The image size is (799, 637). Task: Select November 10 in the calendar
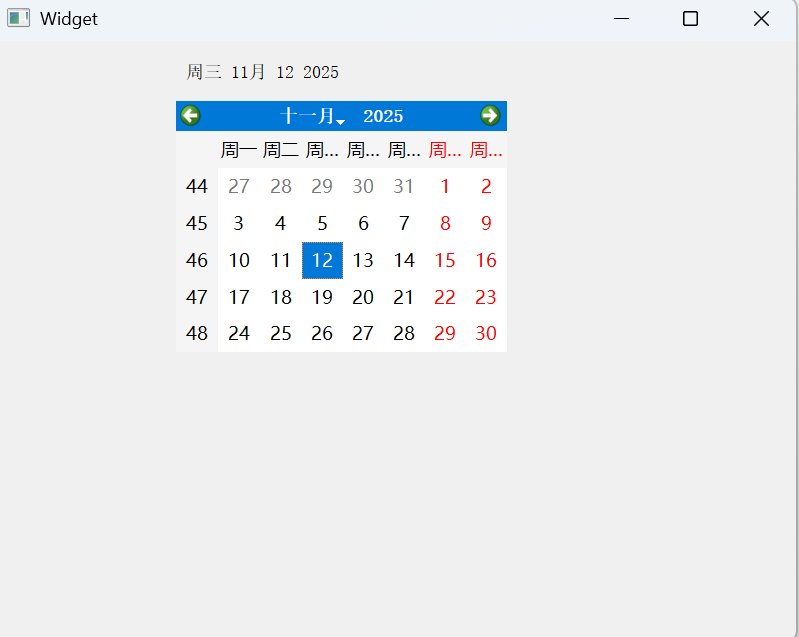pyautogui.click(x=239, y=260)
